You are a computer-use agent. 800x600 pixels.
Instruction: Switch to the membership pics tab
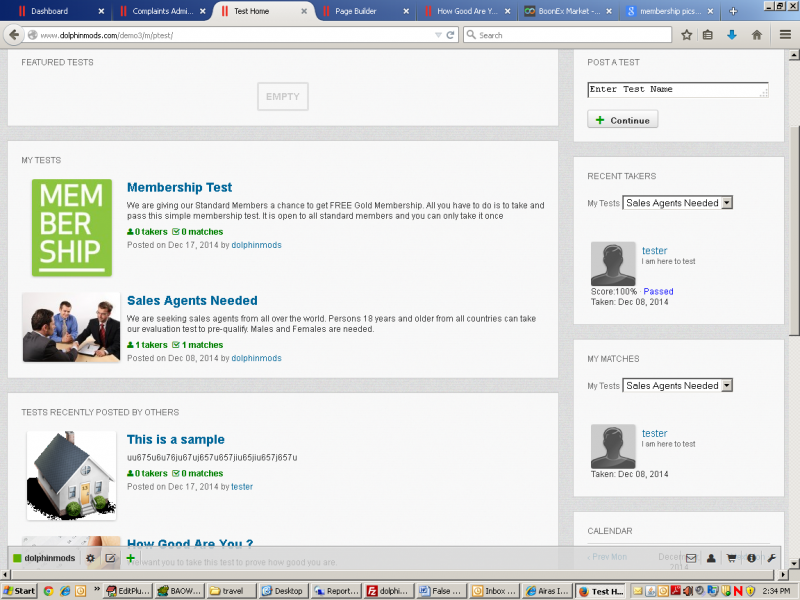pos(670,11)
